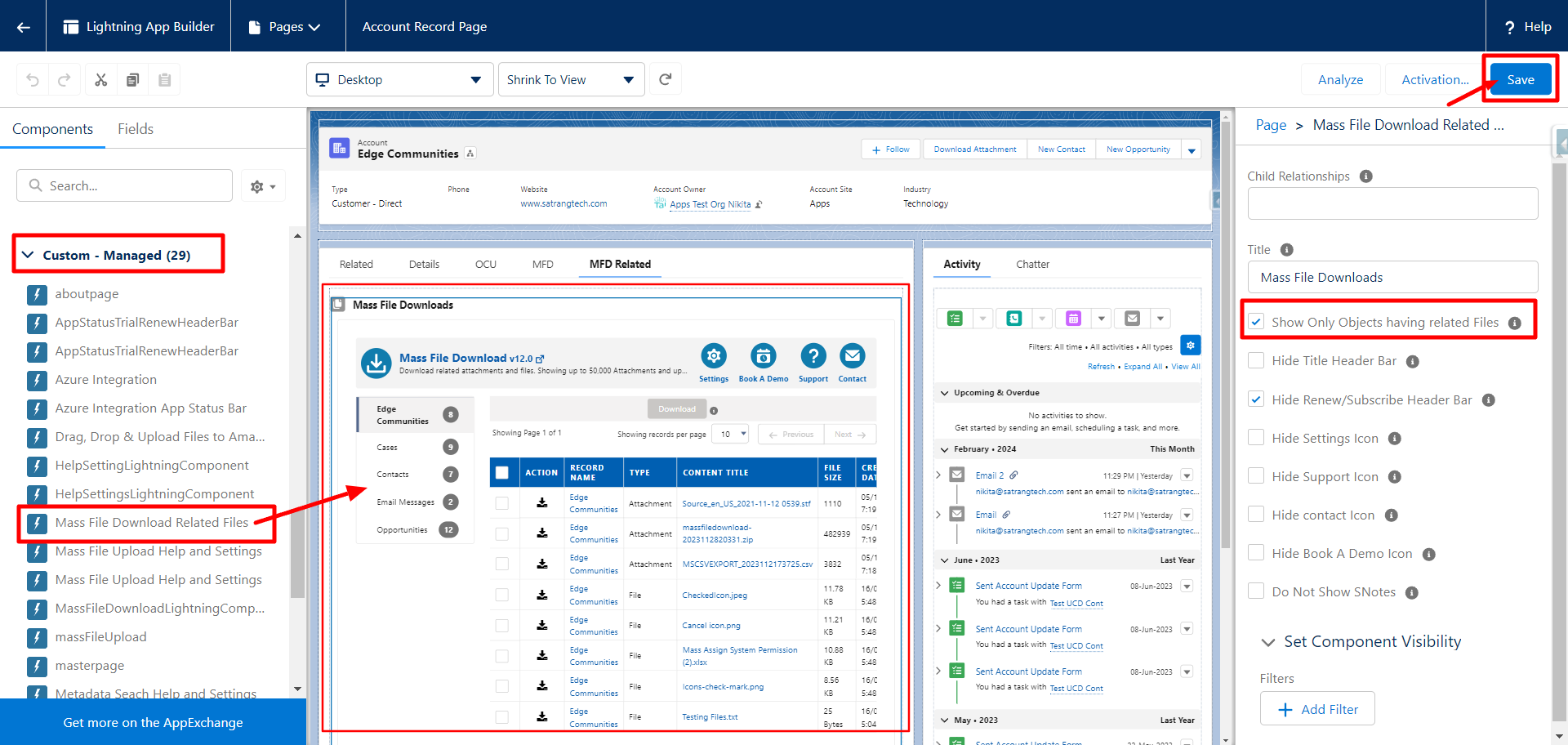Download the Source_en_US stf attachment row
The image size is (1568, 745).
(x=541, y=503)
